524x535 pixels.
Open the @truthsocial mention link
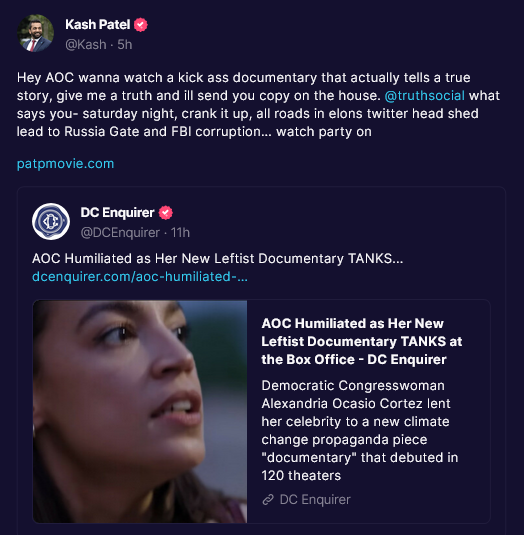(x=424, y=96)
